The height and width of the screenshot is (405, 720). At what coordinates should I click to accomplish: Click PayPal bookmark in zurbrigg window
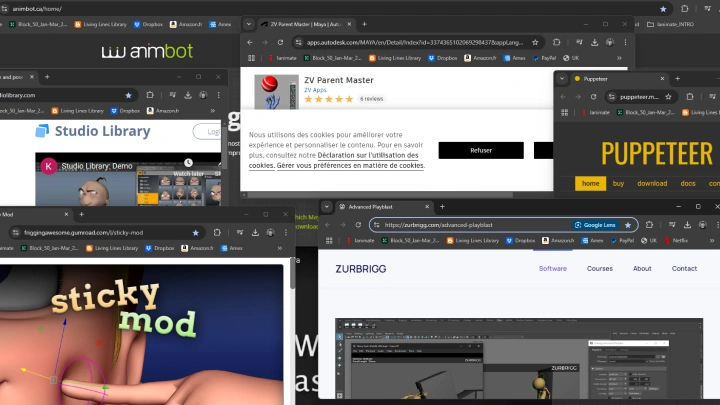(x=622, y=240)
